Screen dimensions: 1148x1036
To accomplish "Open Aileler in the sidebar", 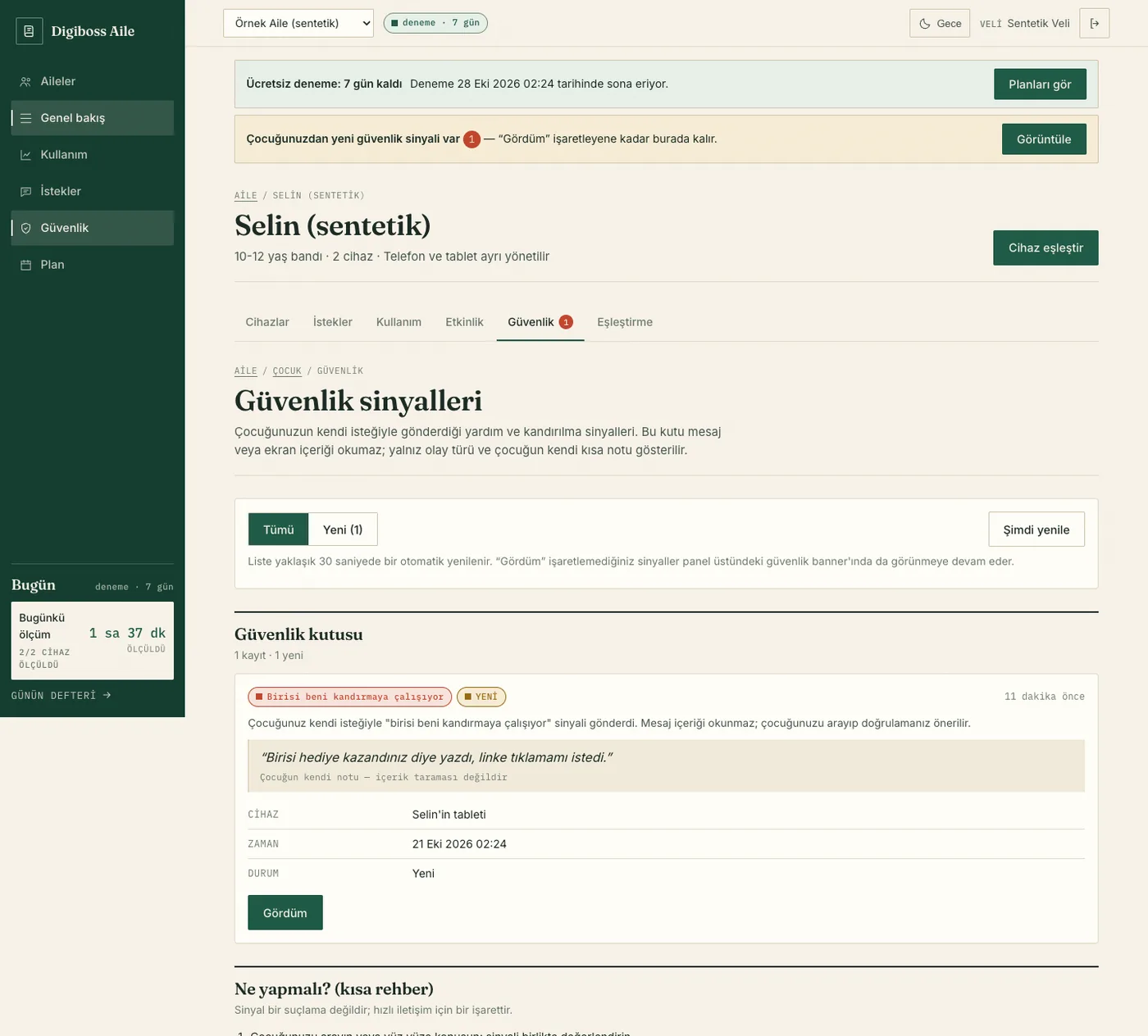I will (93, 82).
